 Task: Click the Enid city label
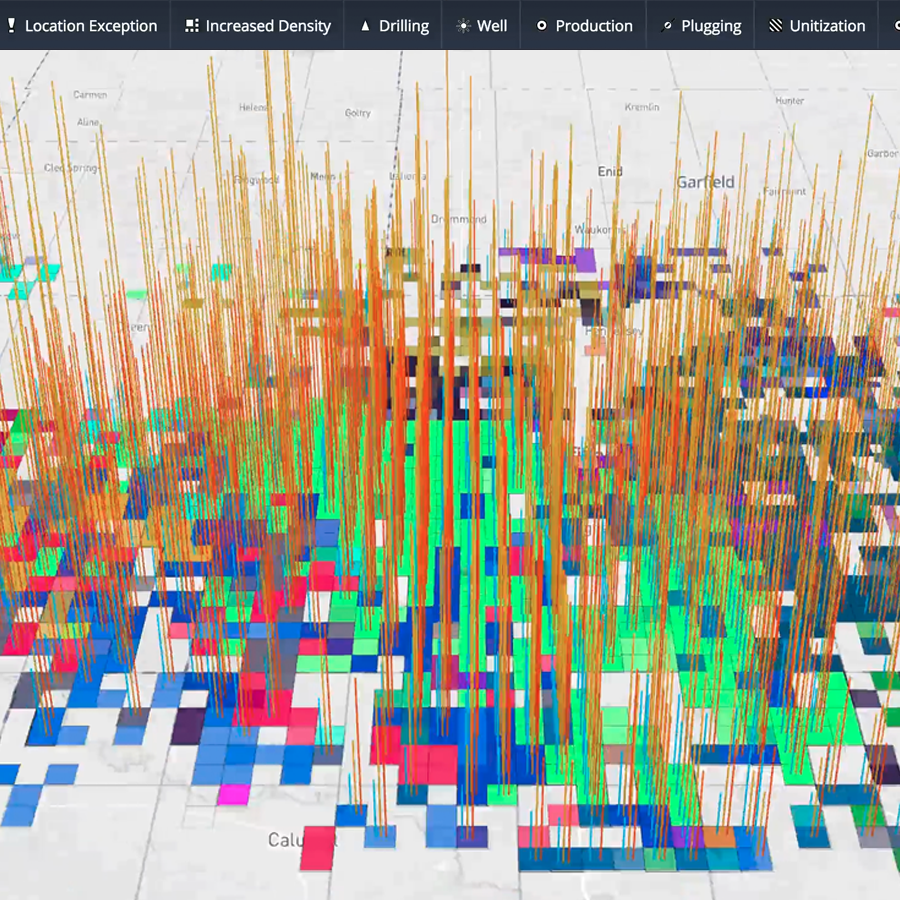(x=610, y=172)
